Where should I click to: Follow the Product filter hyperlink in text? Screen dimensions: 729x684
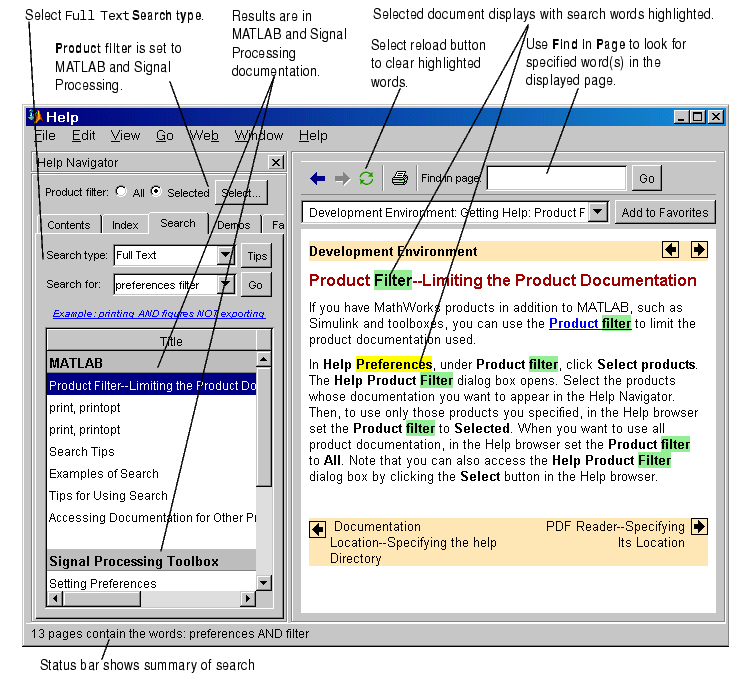(590, 323)
